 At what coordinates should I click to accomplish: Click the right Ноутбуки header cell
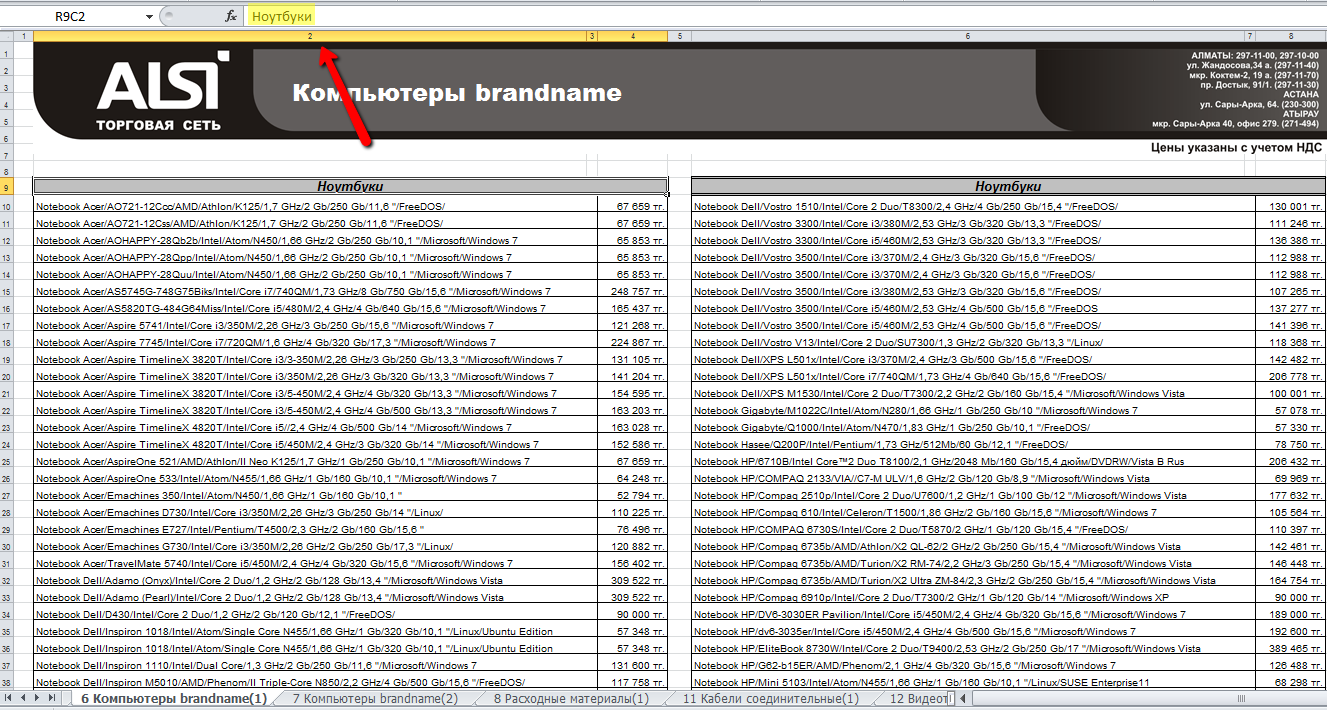[1008, 187]
